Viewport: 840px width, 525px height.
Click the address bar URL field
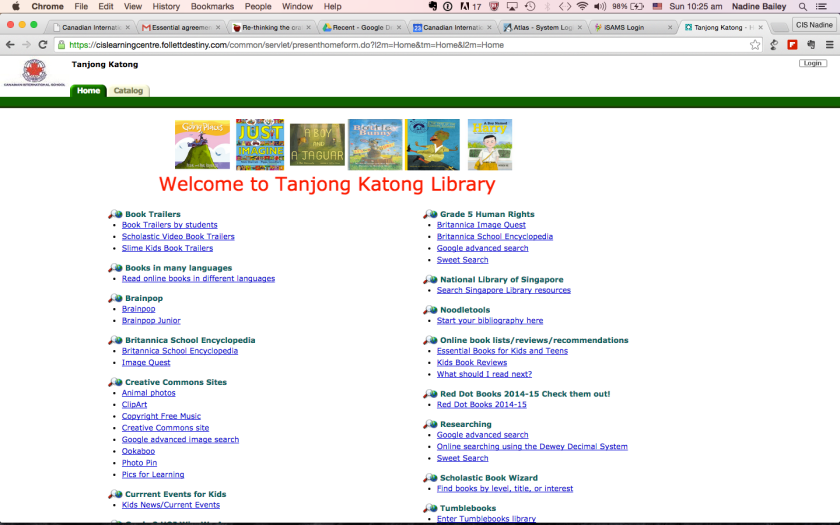click(400, 45)
